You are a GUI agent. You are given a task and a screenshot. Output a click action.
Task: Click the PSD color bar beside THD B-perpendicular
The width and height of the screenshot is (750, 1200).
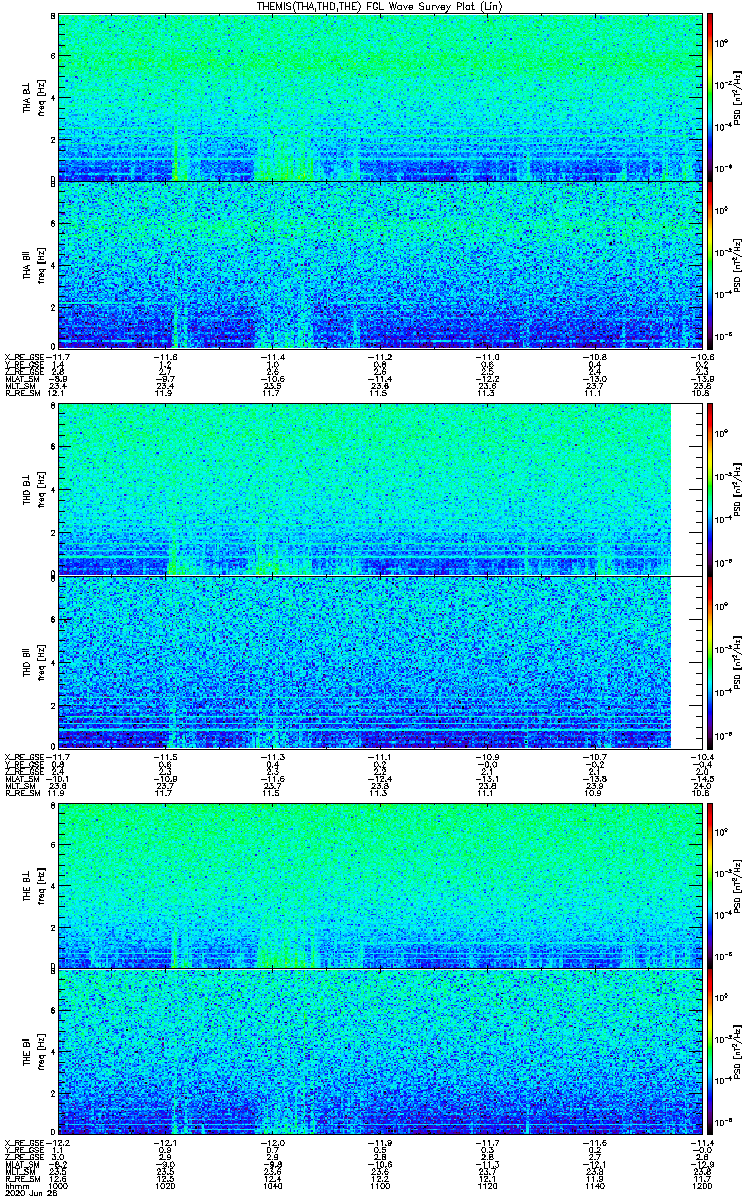point(711,490)
